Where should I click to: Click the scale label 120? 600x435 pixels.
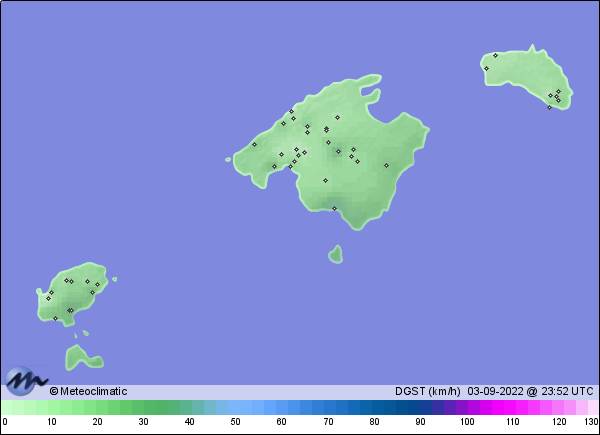tap(559, 422)
